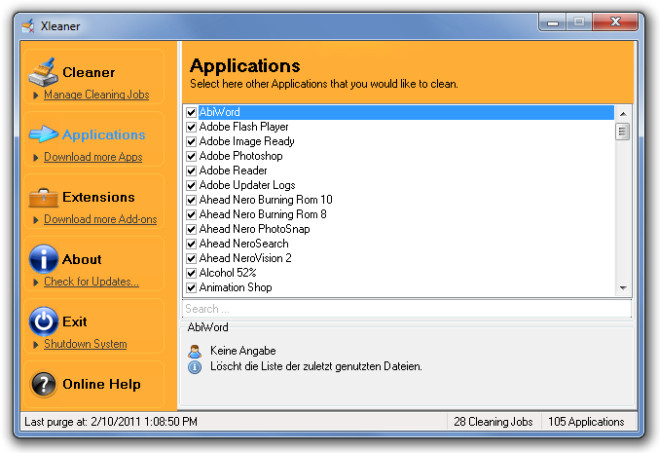Click the Cleaner broom icon
660x453 pixels.
pyautogui.click(x=43, y=72)
